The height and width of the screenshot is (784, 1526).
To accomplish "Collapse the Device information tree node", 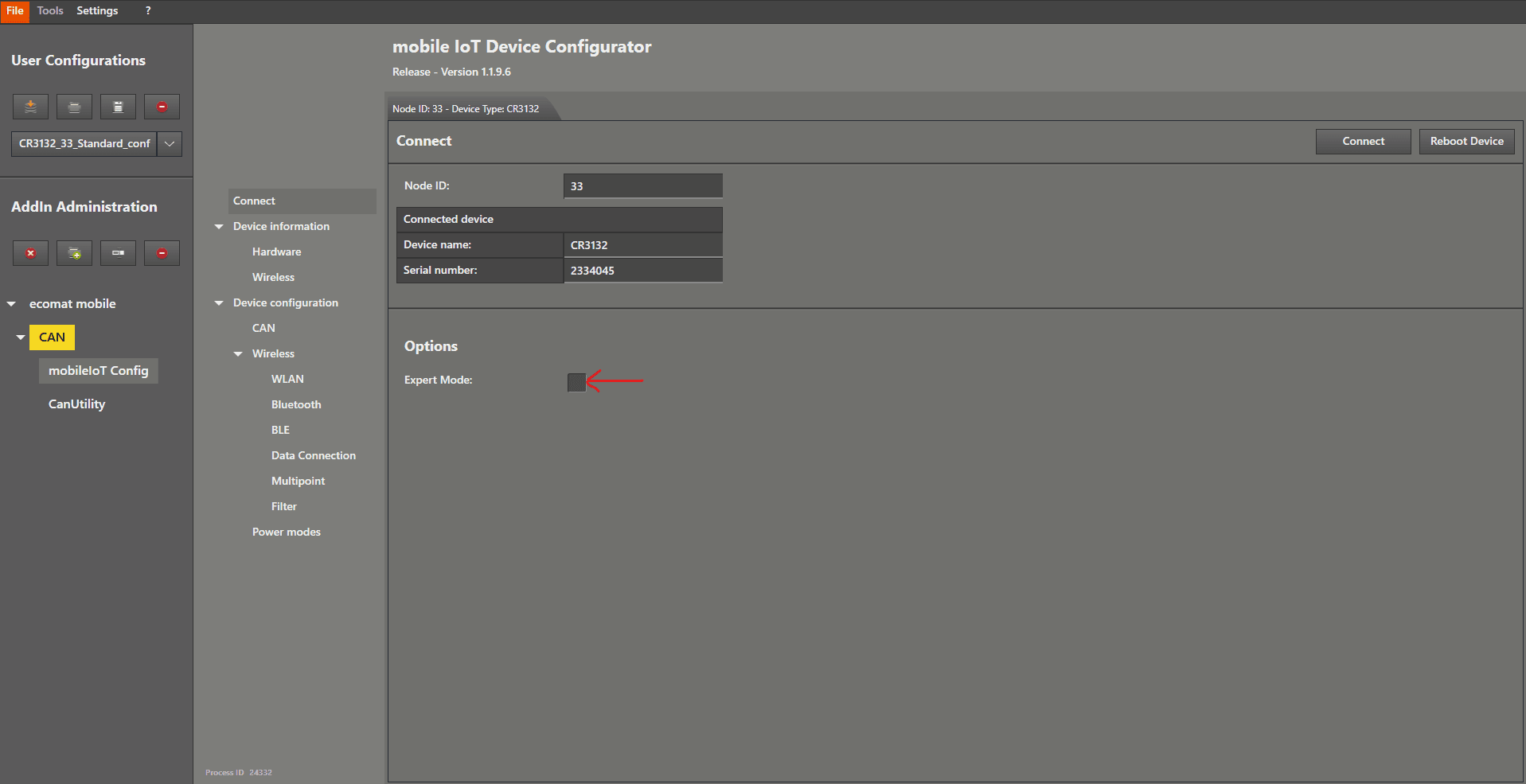I will (x=219, y=227).
